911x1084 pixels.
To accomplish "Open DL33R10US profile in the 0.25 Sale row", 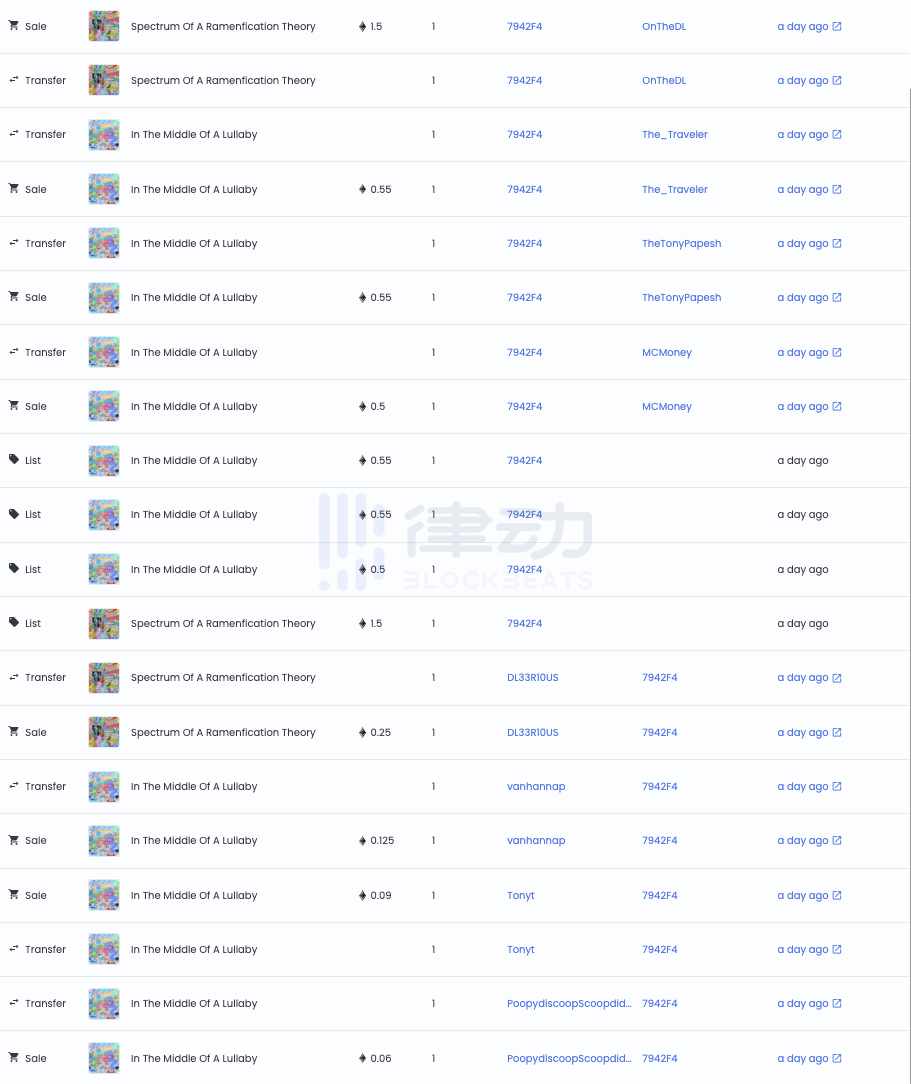I will (532, 732).
